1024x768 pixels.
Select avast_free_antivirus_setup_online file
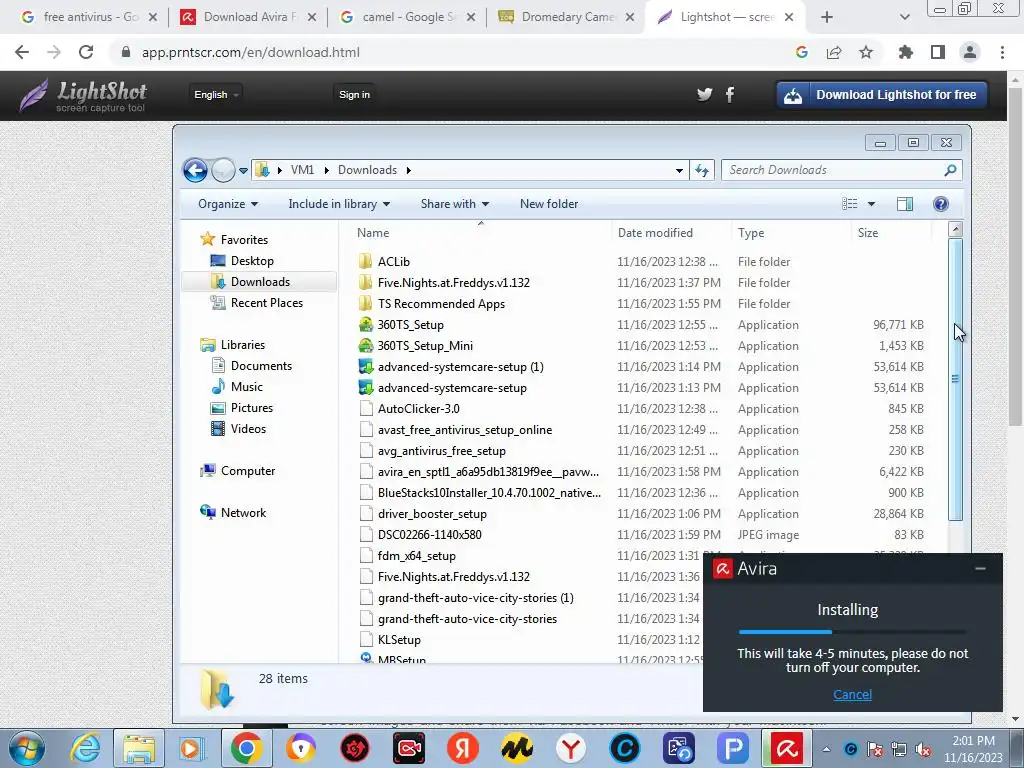tap(464, 430)
